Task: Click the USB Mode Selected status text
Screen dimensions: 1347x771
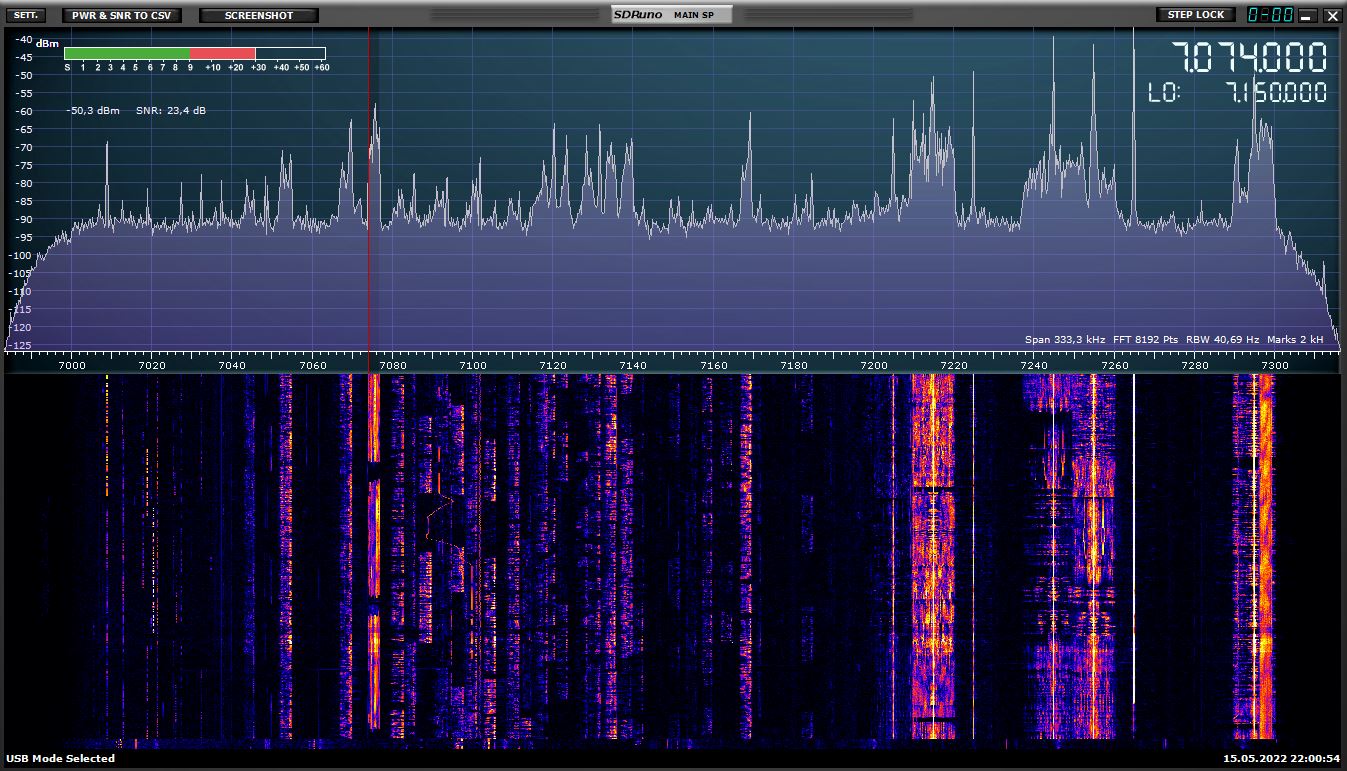Action: point(61,758)
